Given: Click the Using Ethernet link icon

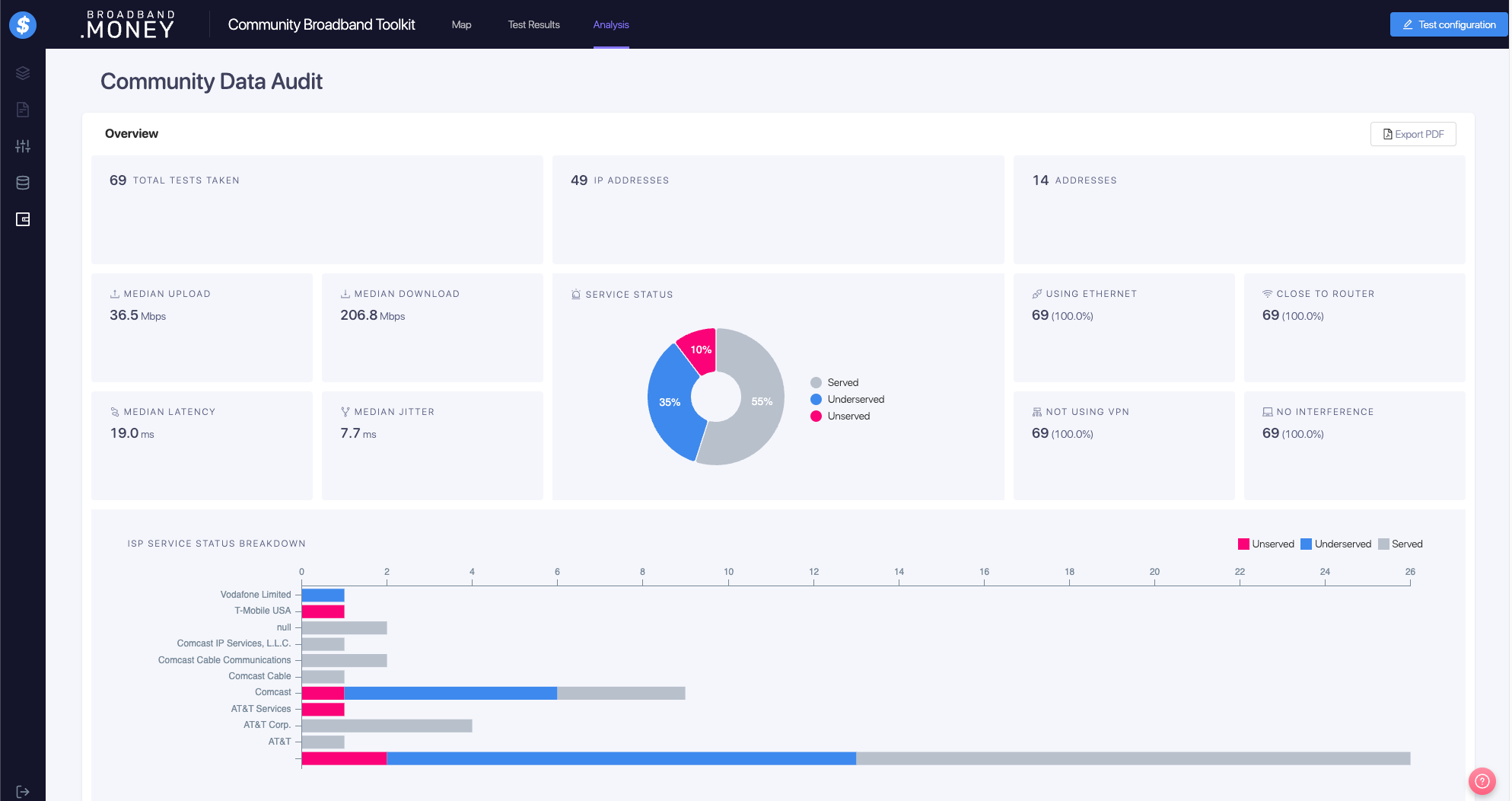Looking at the screenshot, I should click(x=1036, y=294).
